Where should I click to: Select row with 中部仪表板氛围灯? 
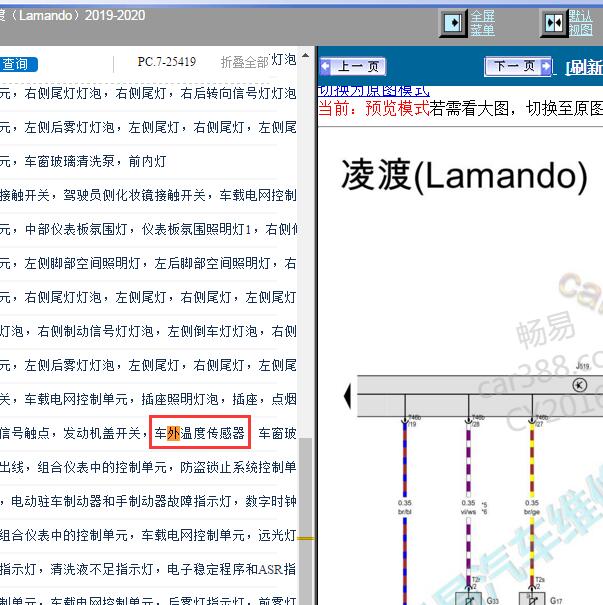click(x=148, y=229)
